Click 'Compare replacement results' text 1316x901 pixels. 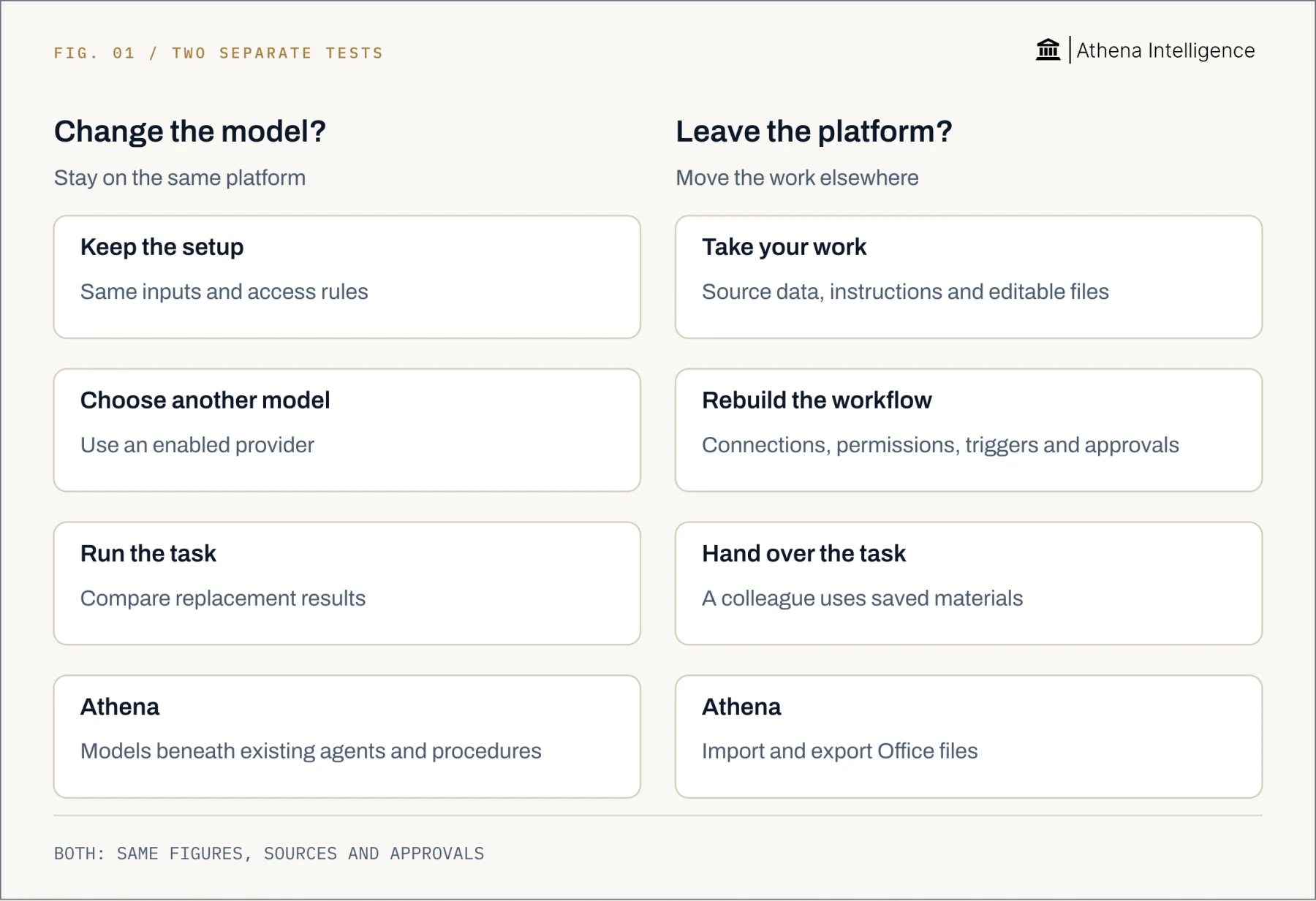(223, 598)
